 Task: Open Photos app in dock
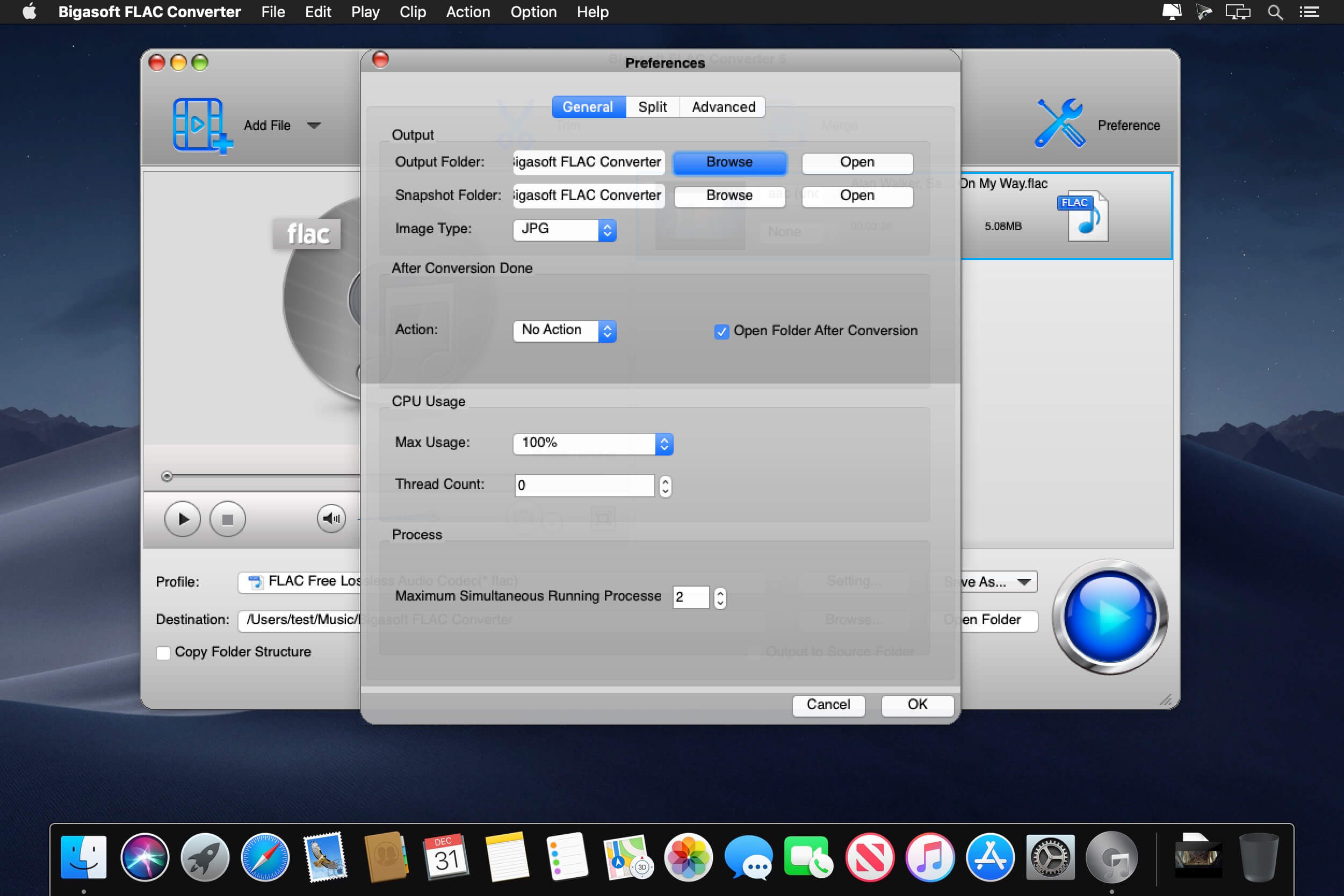[x=688, y=857]
